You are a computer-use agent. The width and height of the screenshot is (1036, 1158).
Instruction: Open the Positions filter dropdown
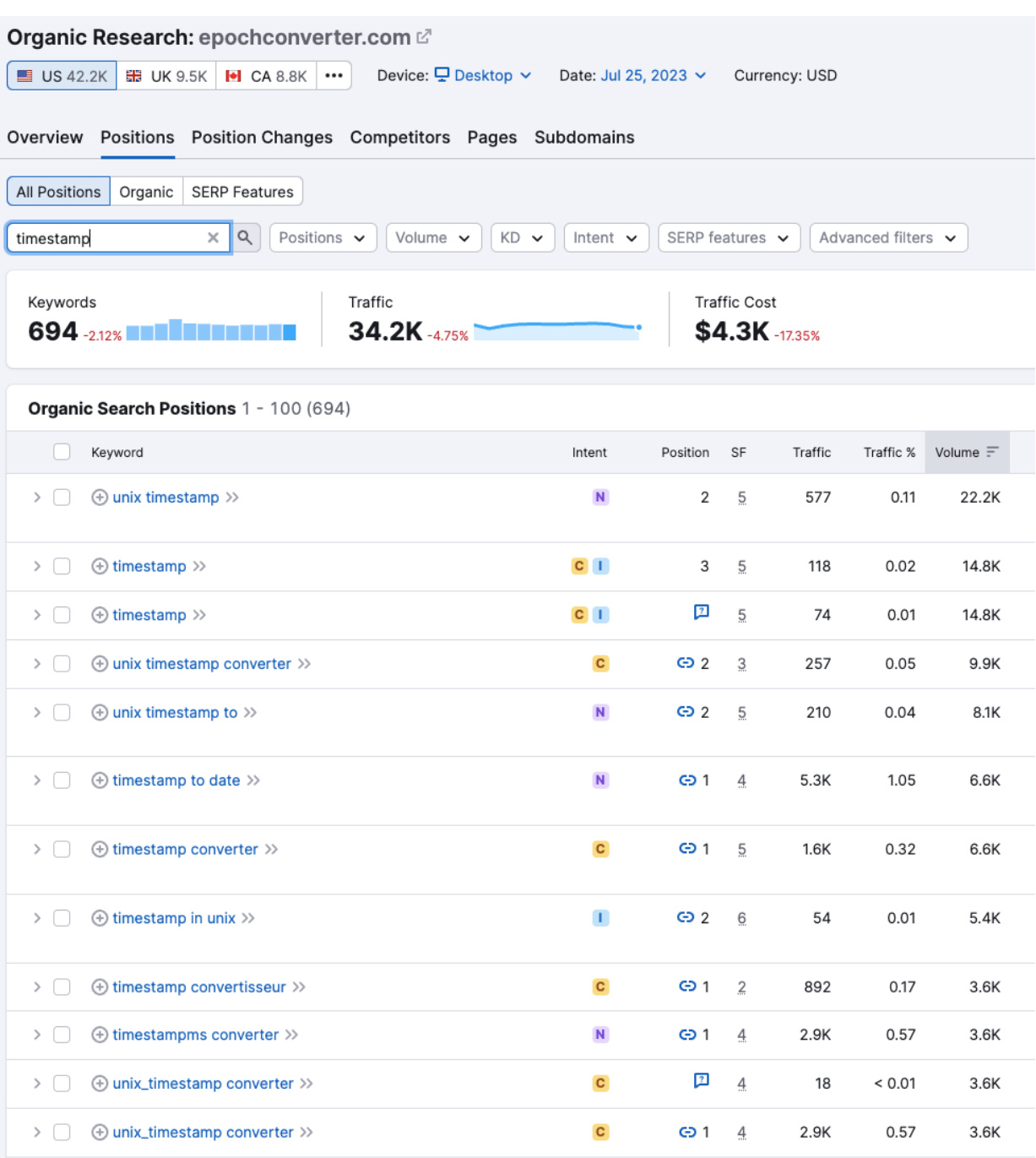323,237
